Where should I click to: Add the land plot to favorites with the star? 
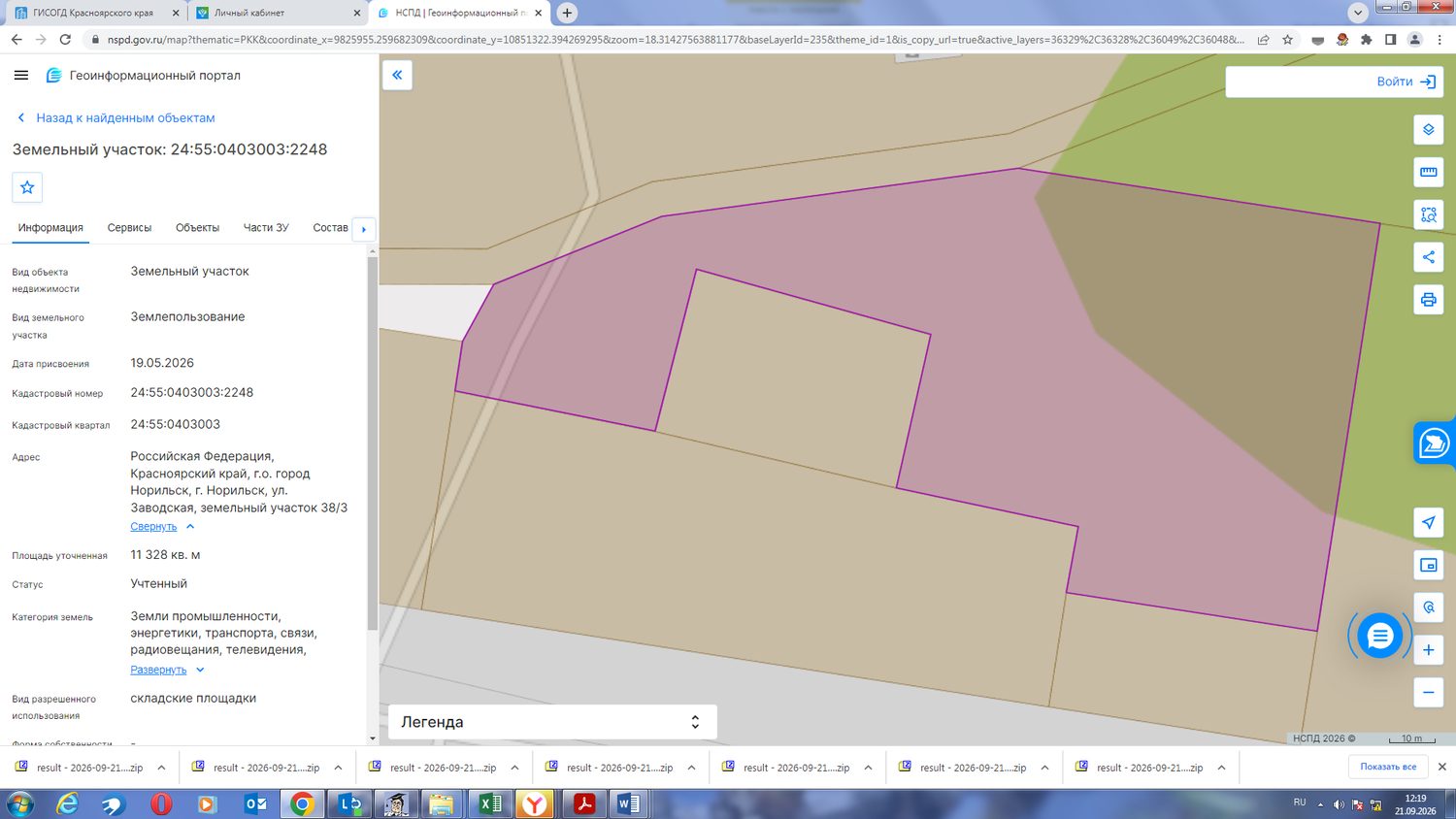[x=27, y=187]
